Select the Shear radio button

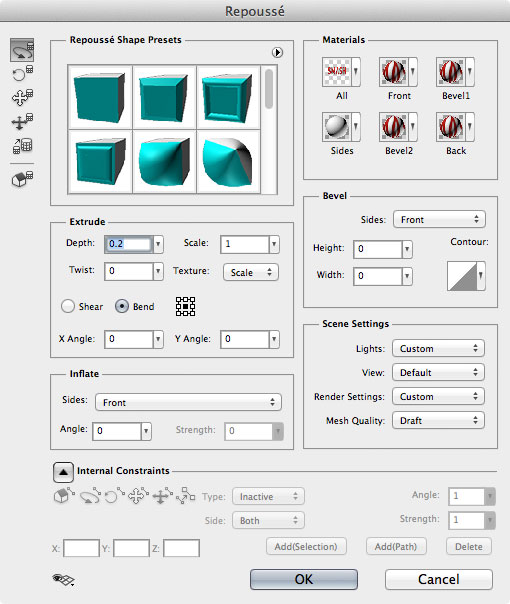tap(68, 307)
